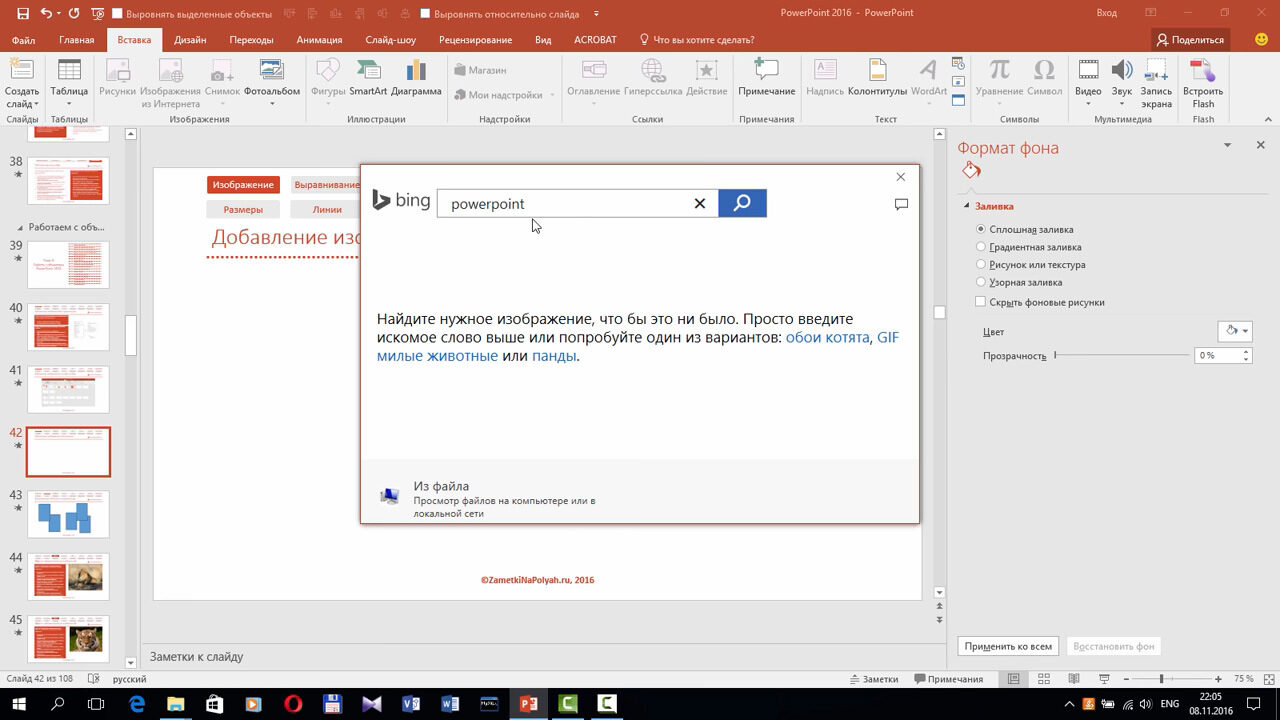Click the Bing search magnifier button

pyautogui.click(x=742, y=203)
